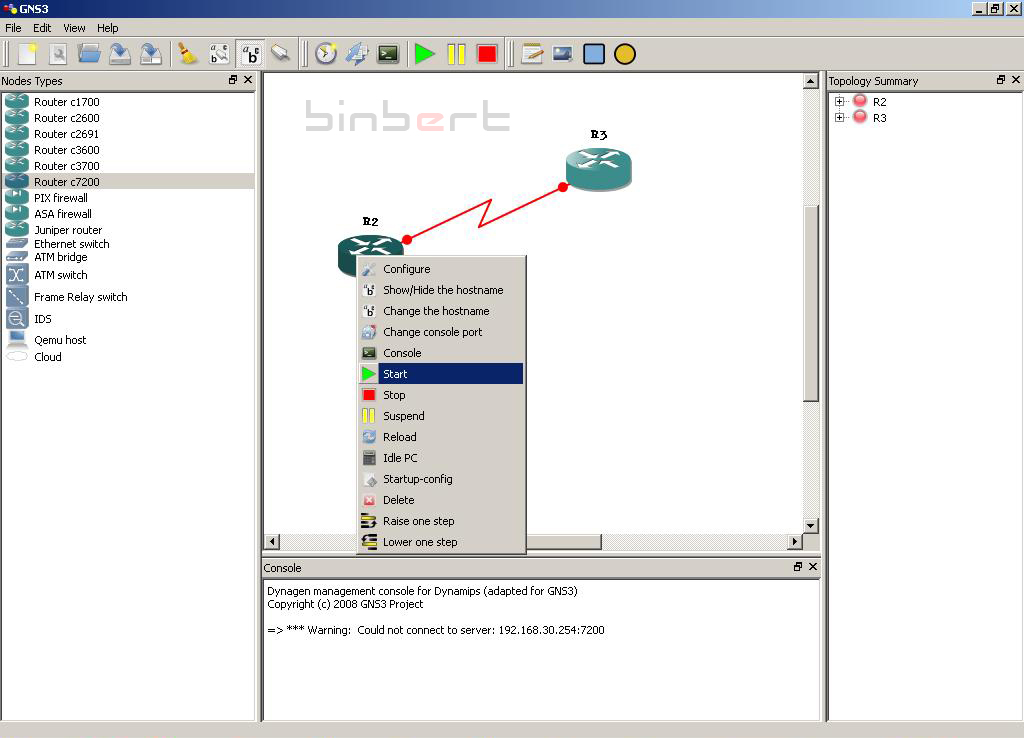The height and width of the screenshot is (738, 1024).
Task: Choose Show/Hide the hostname menu entry
Action: 441,290
